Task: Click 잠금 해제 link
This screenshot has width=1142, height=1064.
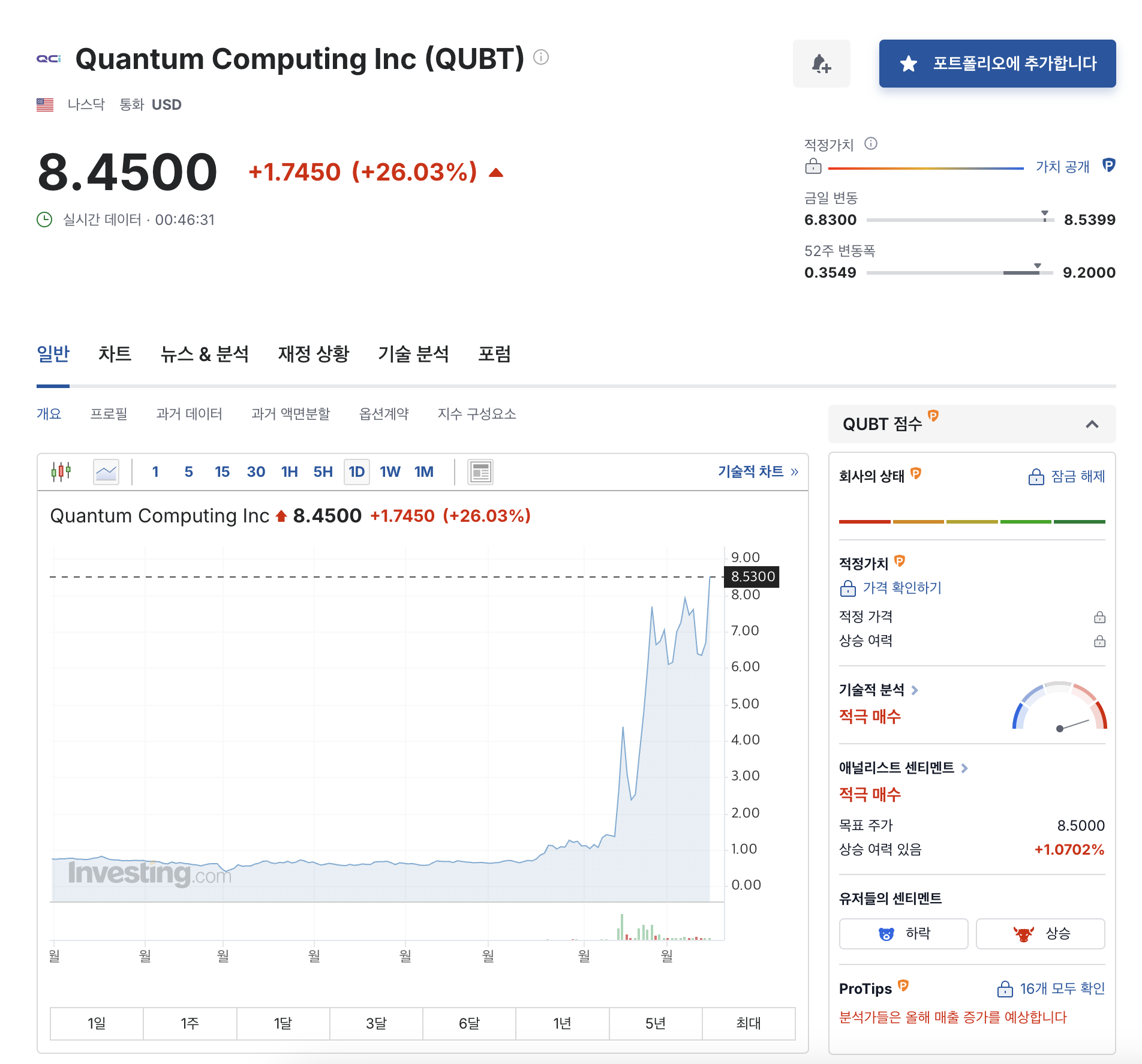Action: point(1067,476)
